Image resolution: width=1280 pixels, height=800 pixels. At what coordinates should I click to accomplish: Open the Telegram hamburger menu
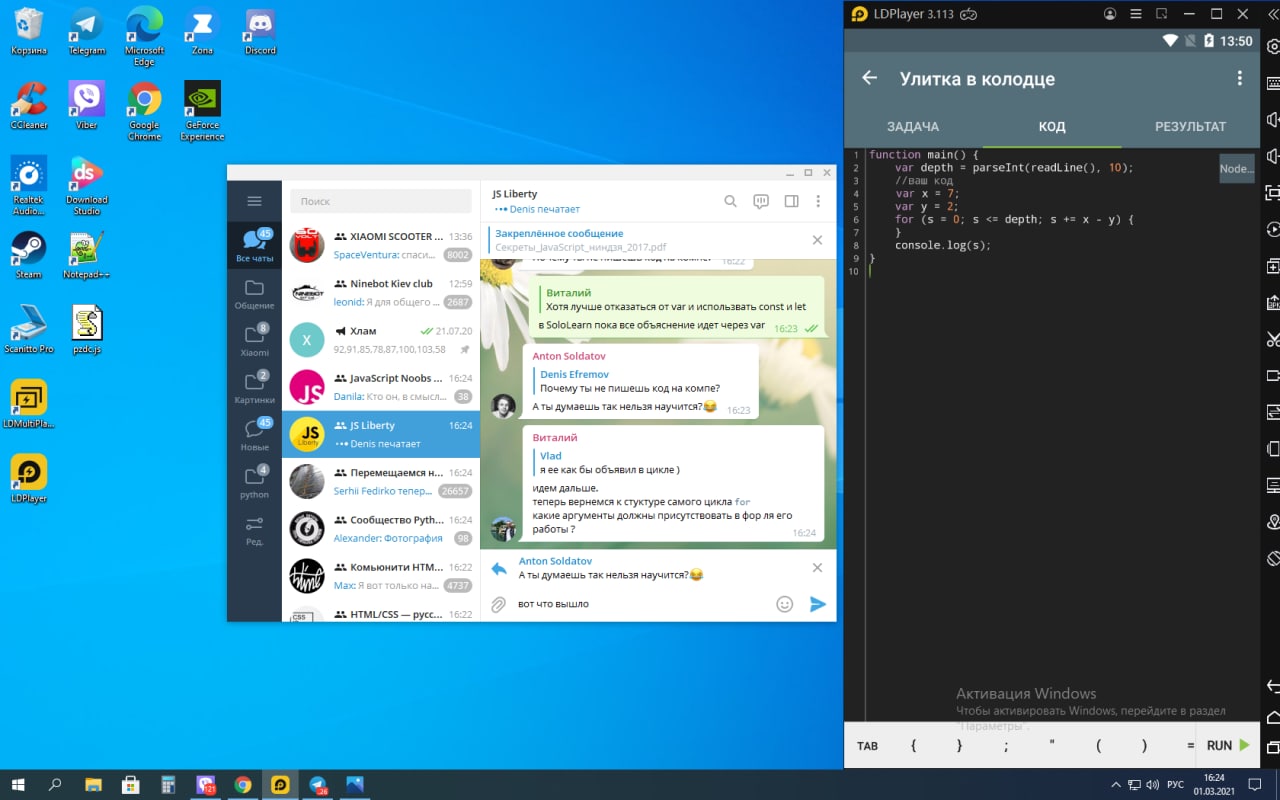click(x=254, y=201)
